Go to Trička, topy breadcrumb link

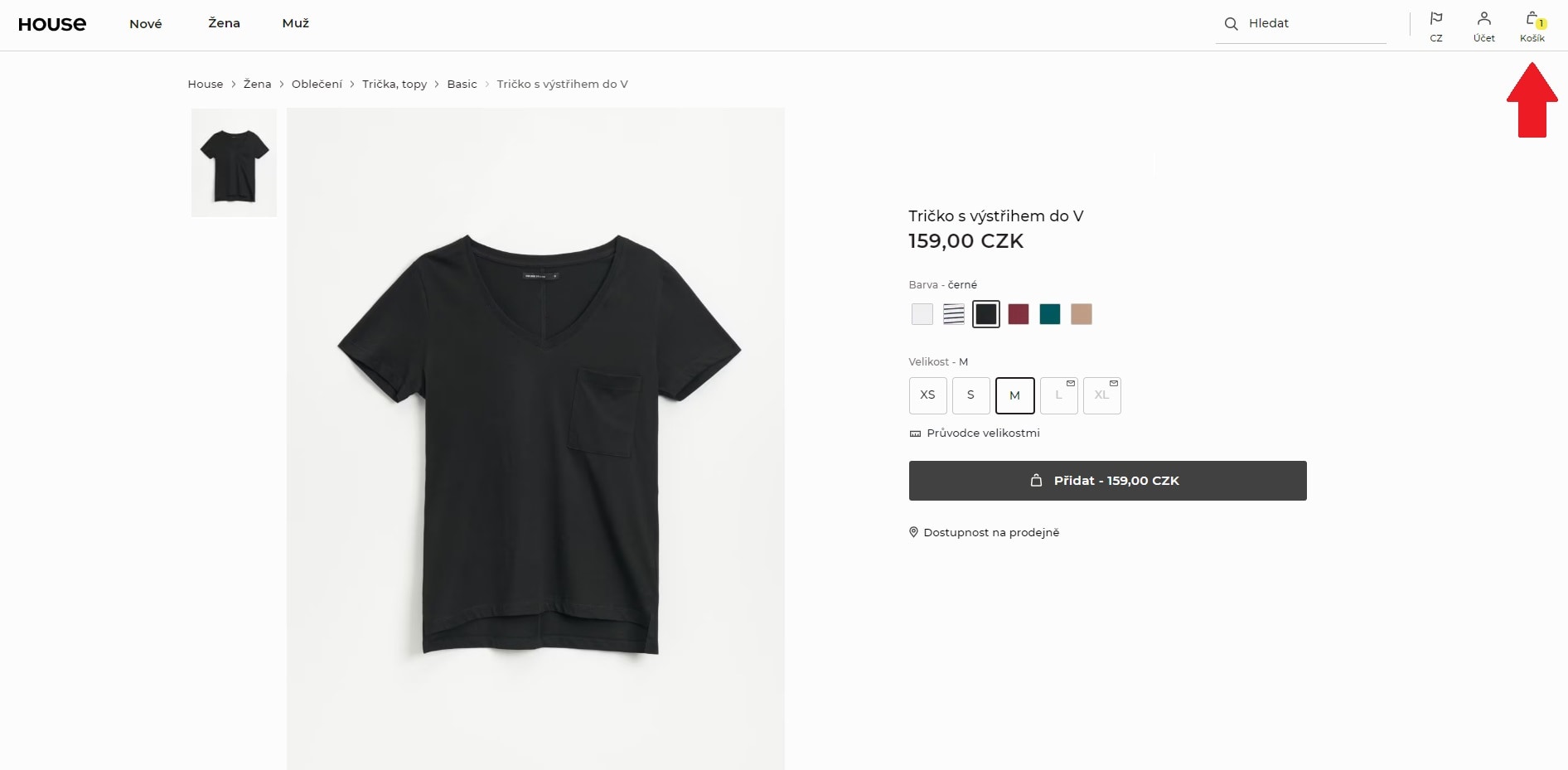tap(394, 84)
